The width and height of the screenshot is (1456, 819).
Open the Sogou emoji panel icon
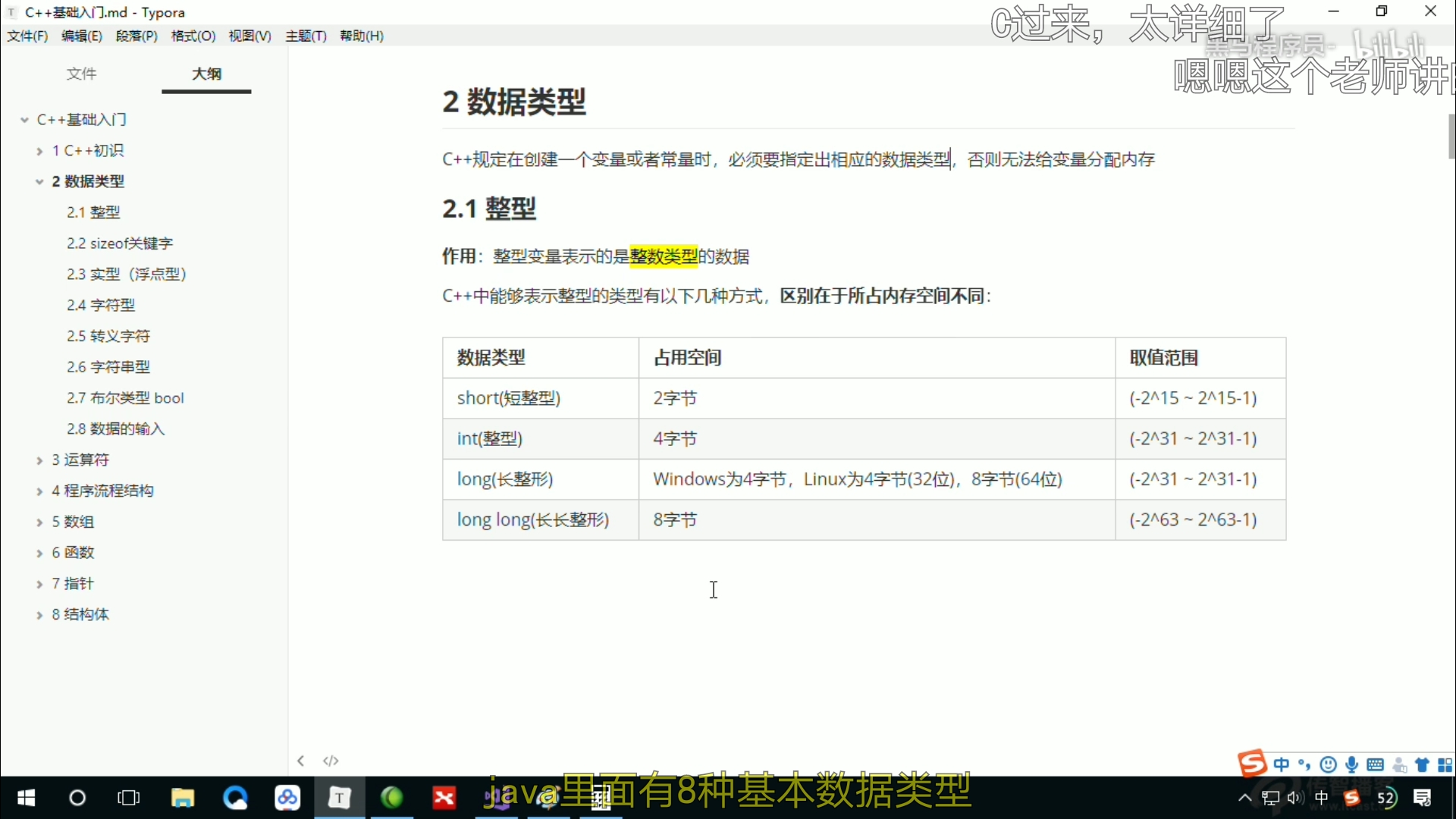coord(1329,764)
